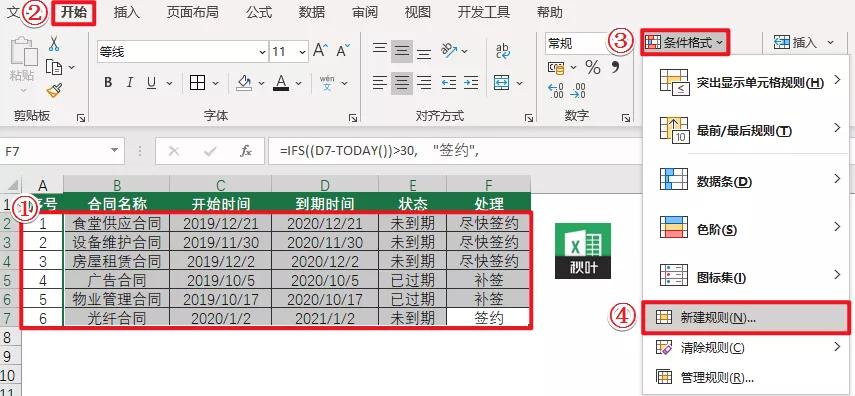Toggle bold formatting
Viewport: 855px width, 396px height.
[108, 83]
